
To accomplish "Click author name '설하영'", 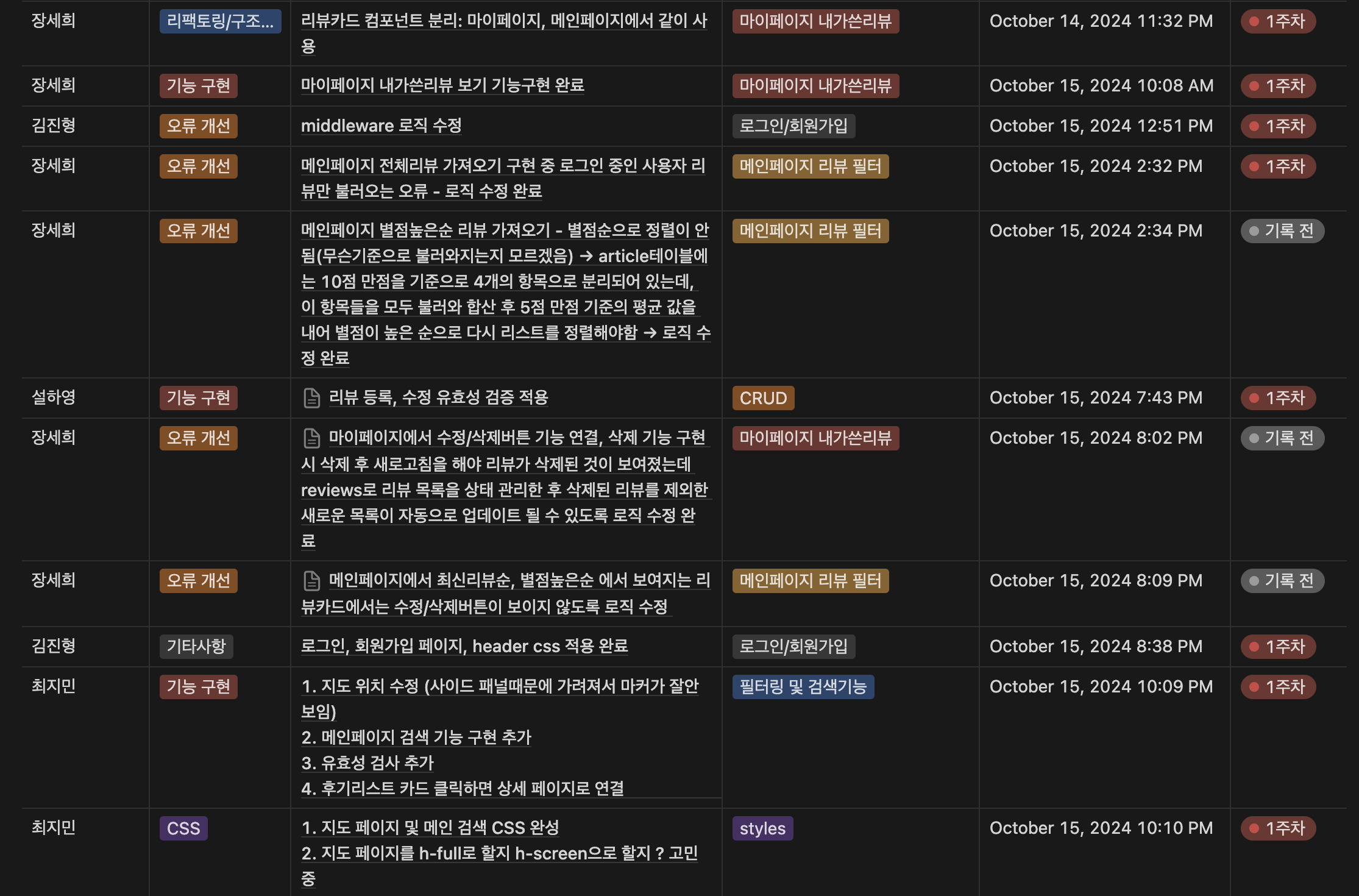I will [x=54, y=397].
